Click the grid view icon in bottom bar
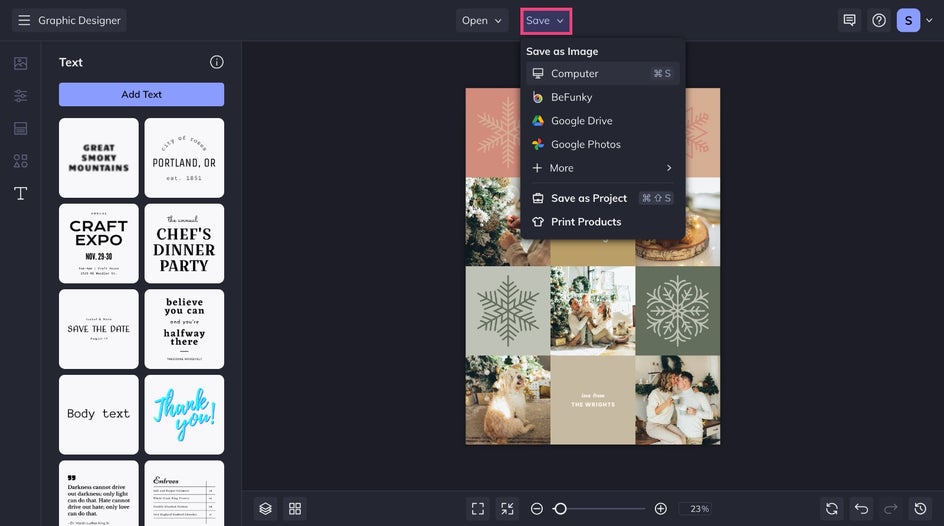The width and height of the screenshot is (944, 526). click(295, 509)
